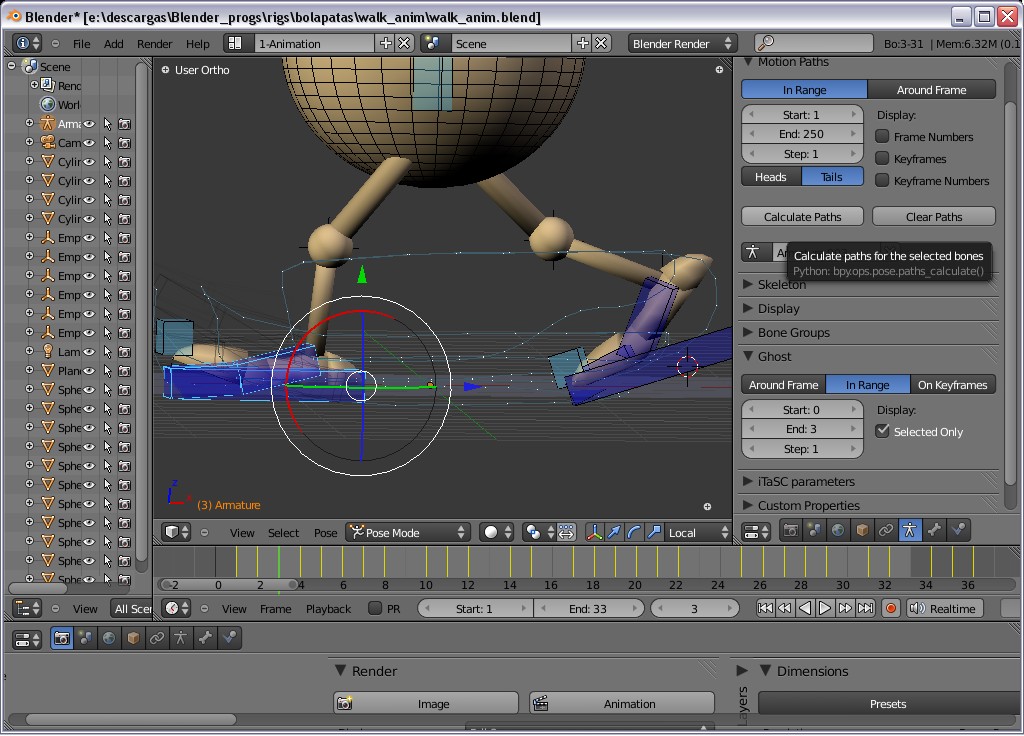Image resolution: width=1024 pixels, height=736 pixels.
Task: Open the Help menu
Action: coord(198,44)
